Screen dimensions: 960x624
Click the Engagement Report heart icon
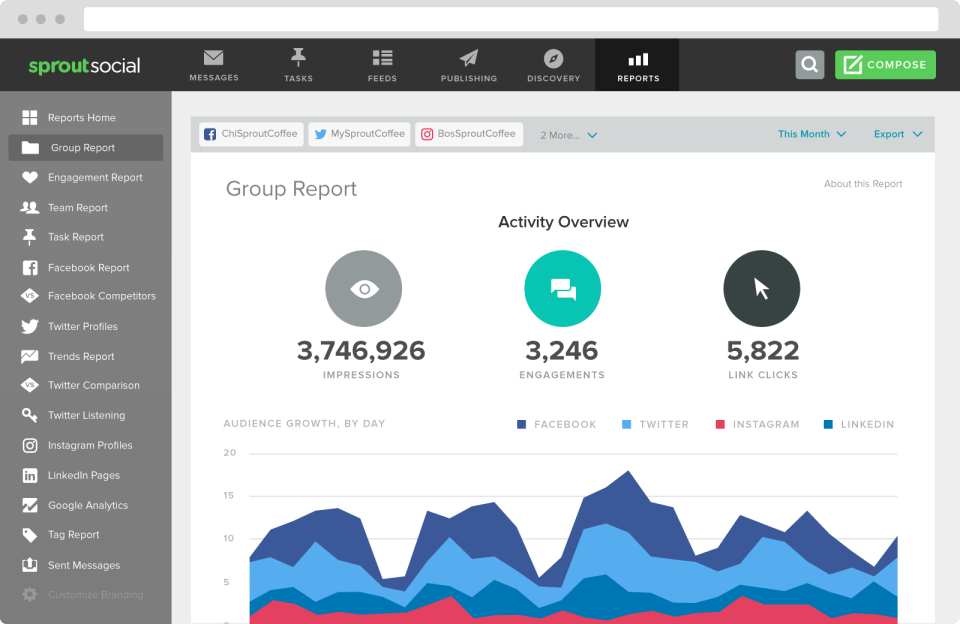29,178
